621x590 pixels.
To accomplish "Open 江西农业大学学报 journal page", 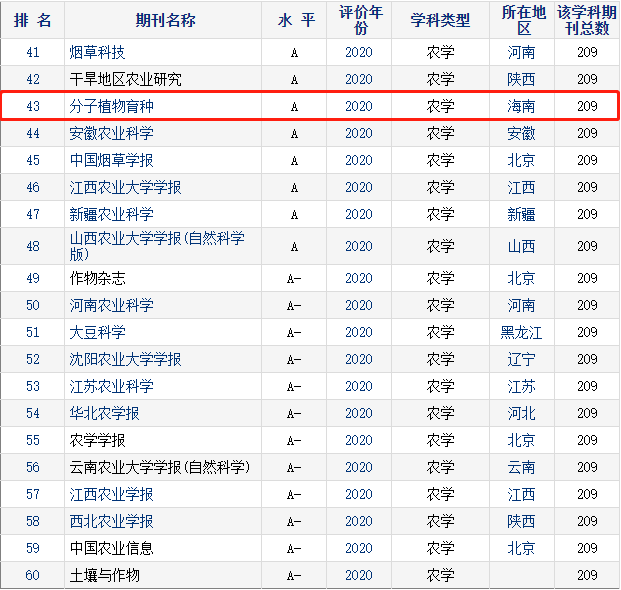I will [x=125, y=187].
